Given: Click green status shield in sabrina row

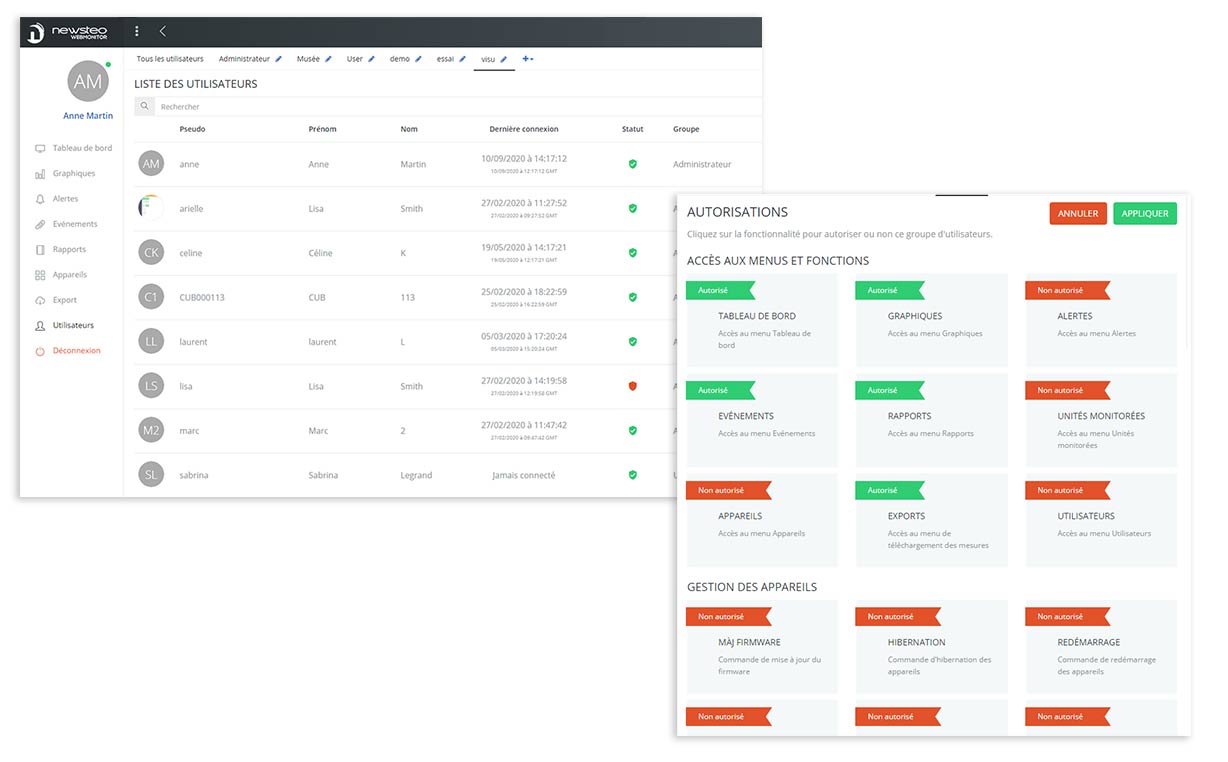Looking at the screenshot, I should pos(632,475).
